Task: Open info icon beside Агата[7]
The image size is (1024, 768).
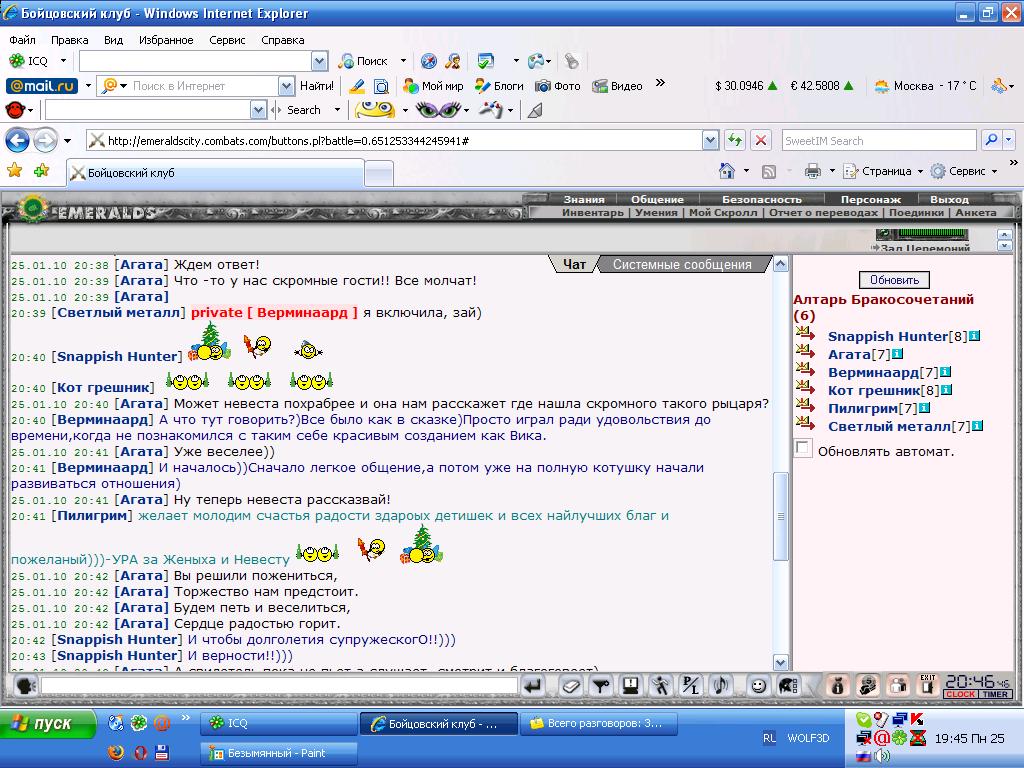Action: [897, 354]
